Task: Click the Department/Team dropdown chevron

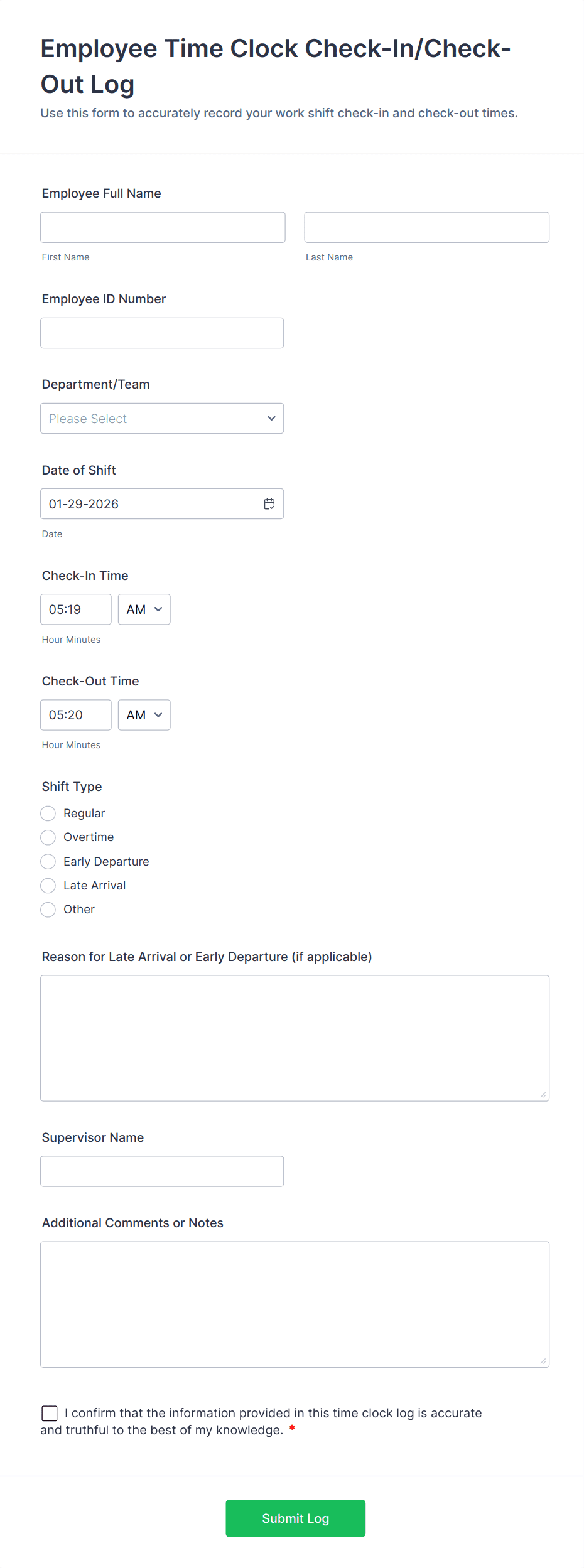Action: 271,418
